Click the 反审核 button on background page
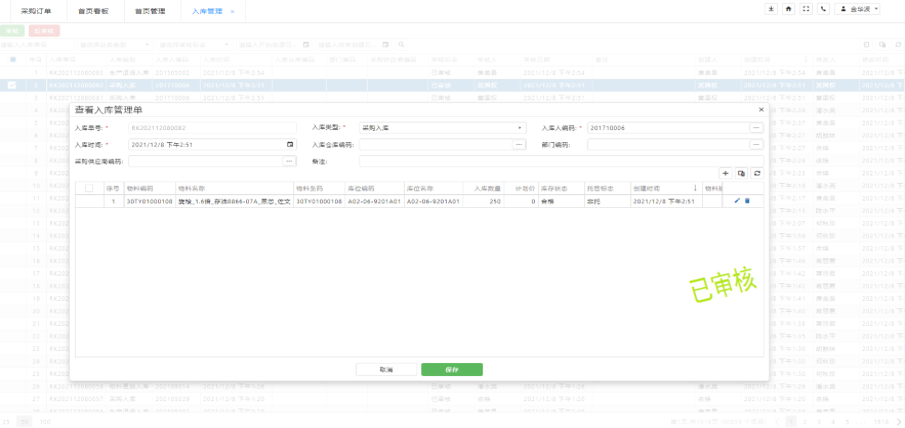Image resolution: width=905 pixels, height=428 pixels. [44, 31]
